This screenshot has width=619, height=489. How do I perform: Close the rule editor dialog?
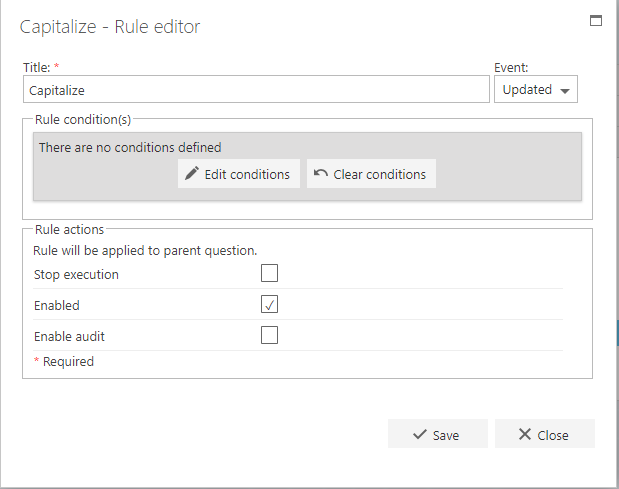[x=545, y=434]
